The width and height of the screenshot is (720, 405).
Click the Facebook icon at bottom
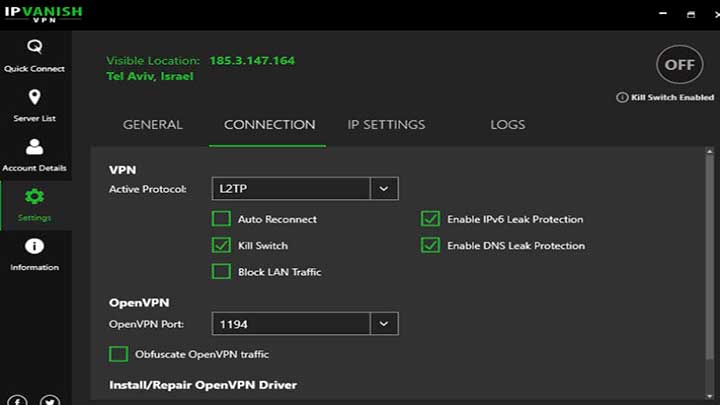tap(19, 401)
